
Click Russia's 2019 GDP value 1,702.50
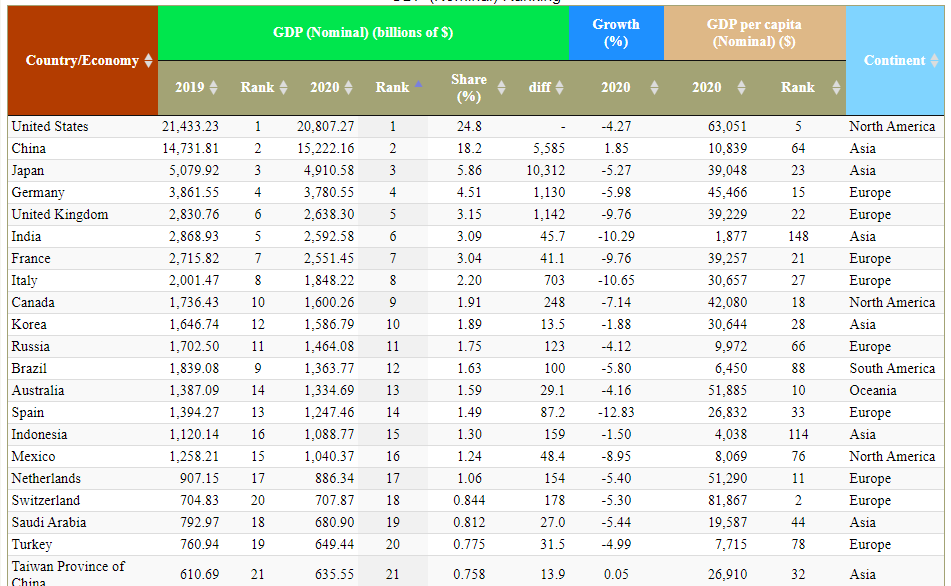pos(194,346)
